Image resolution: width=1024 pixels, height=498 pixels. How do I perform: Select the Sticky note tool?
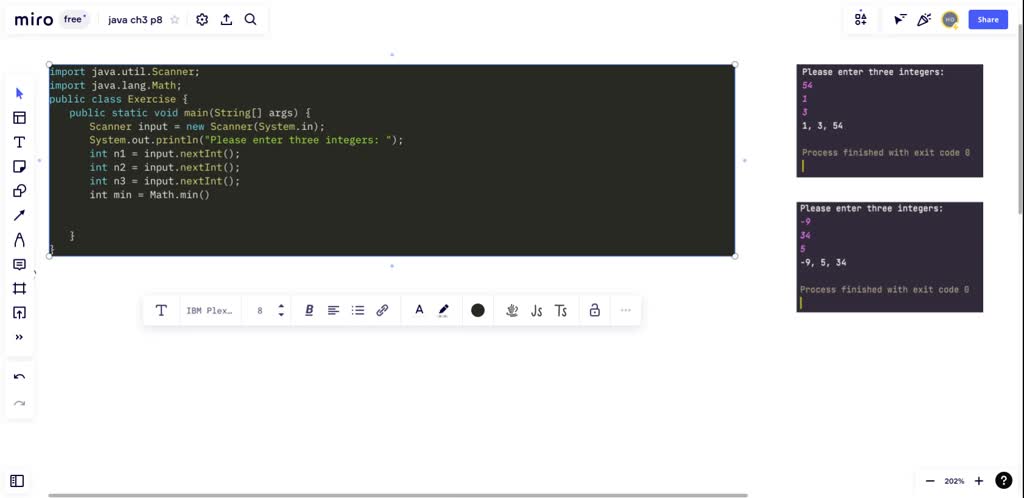point(19,166)
